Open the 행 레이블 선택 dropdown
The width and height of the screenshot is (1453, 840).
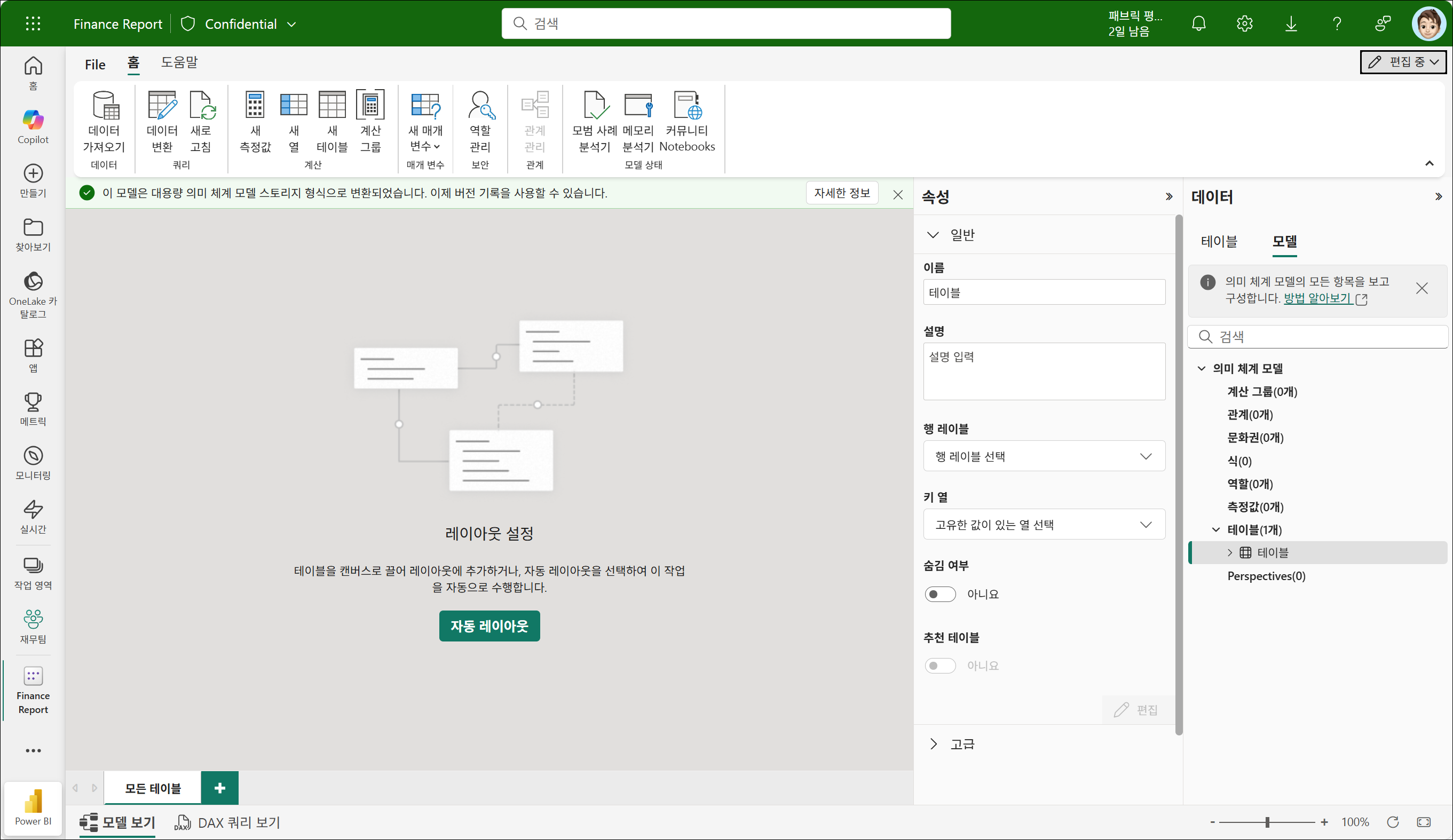click(1044, 456)
